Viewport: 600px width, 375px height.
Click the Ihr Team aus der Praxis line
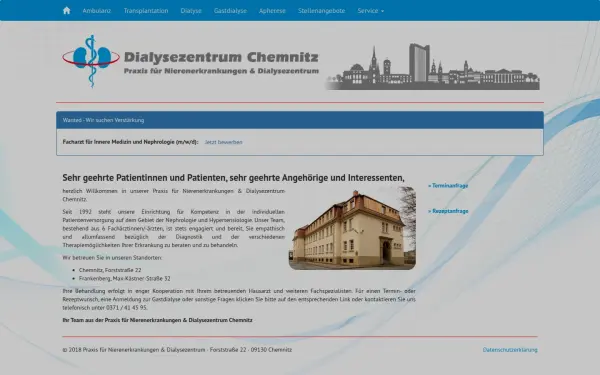[157, 320]
